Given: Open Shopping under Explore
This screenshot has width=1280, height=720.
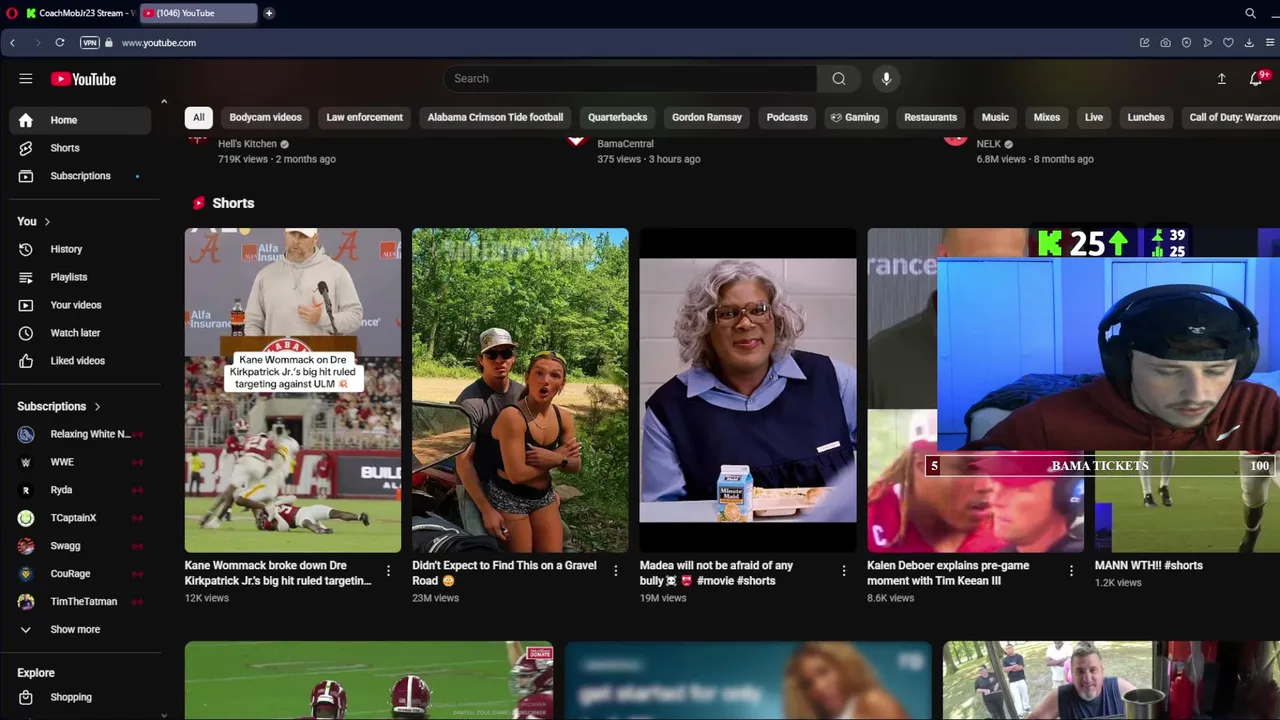Looking at the screenshot, I should click(x=80, y=697).
